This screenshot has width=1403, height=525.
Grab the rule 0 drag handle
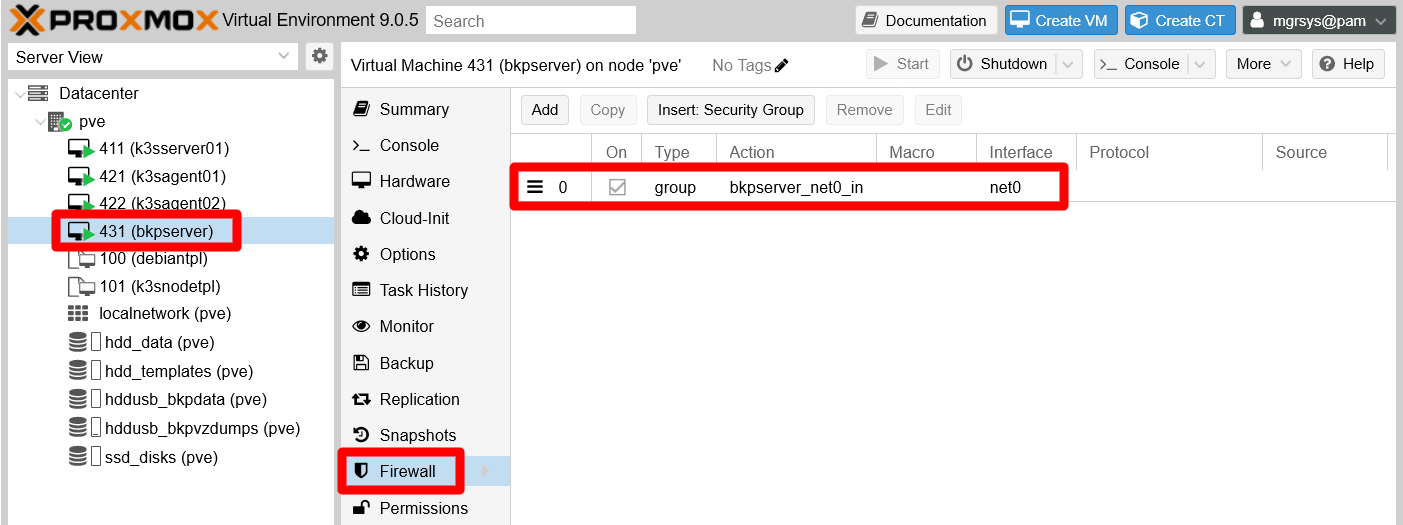click(x=535, y=187)
